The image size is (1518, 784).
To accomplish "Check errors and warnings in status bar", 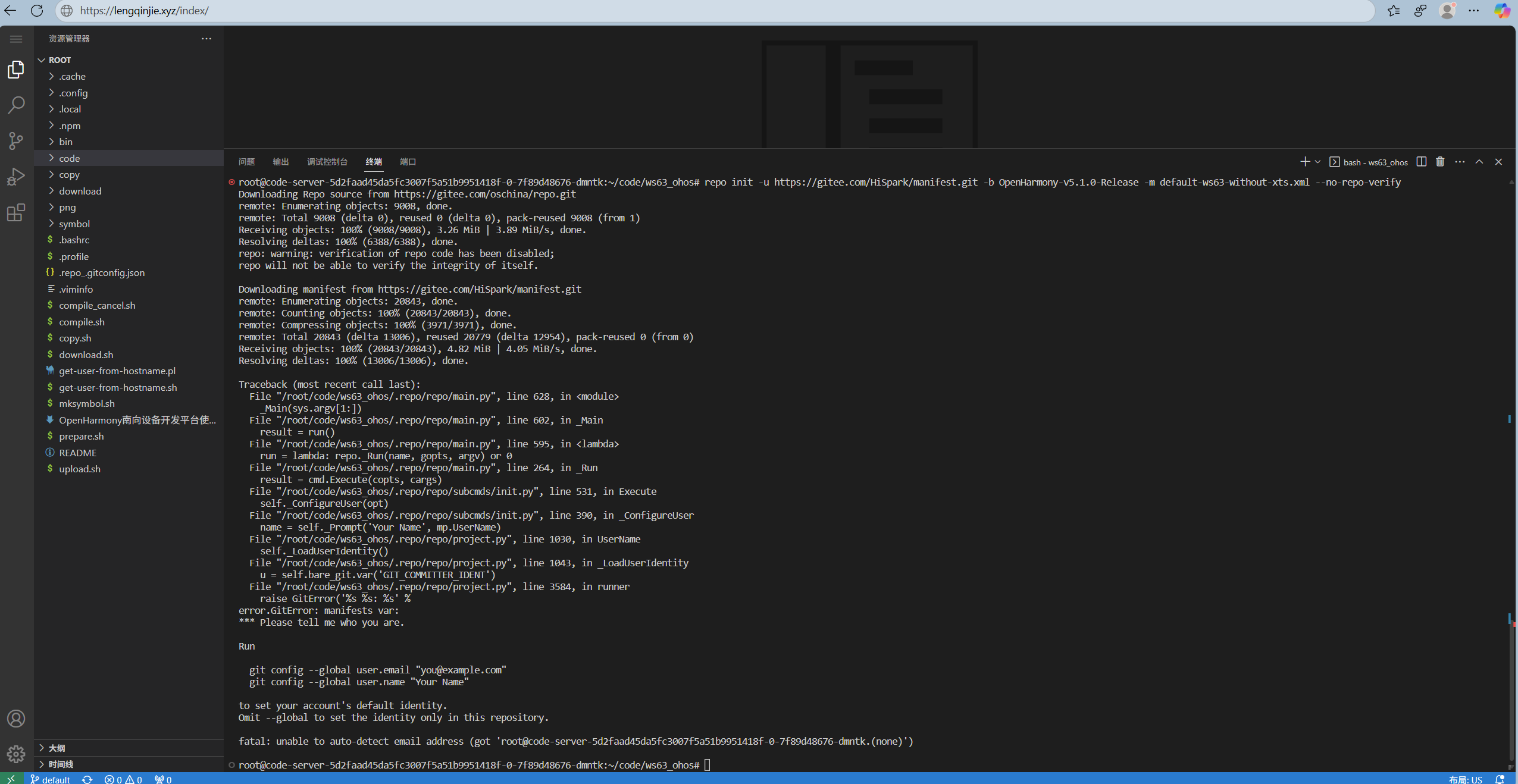I will [x=124, y=779].
